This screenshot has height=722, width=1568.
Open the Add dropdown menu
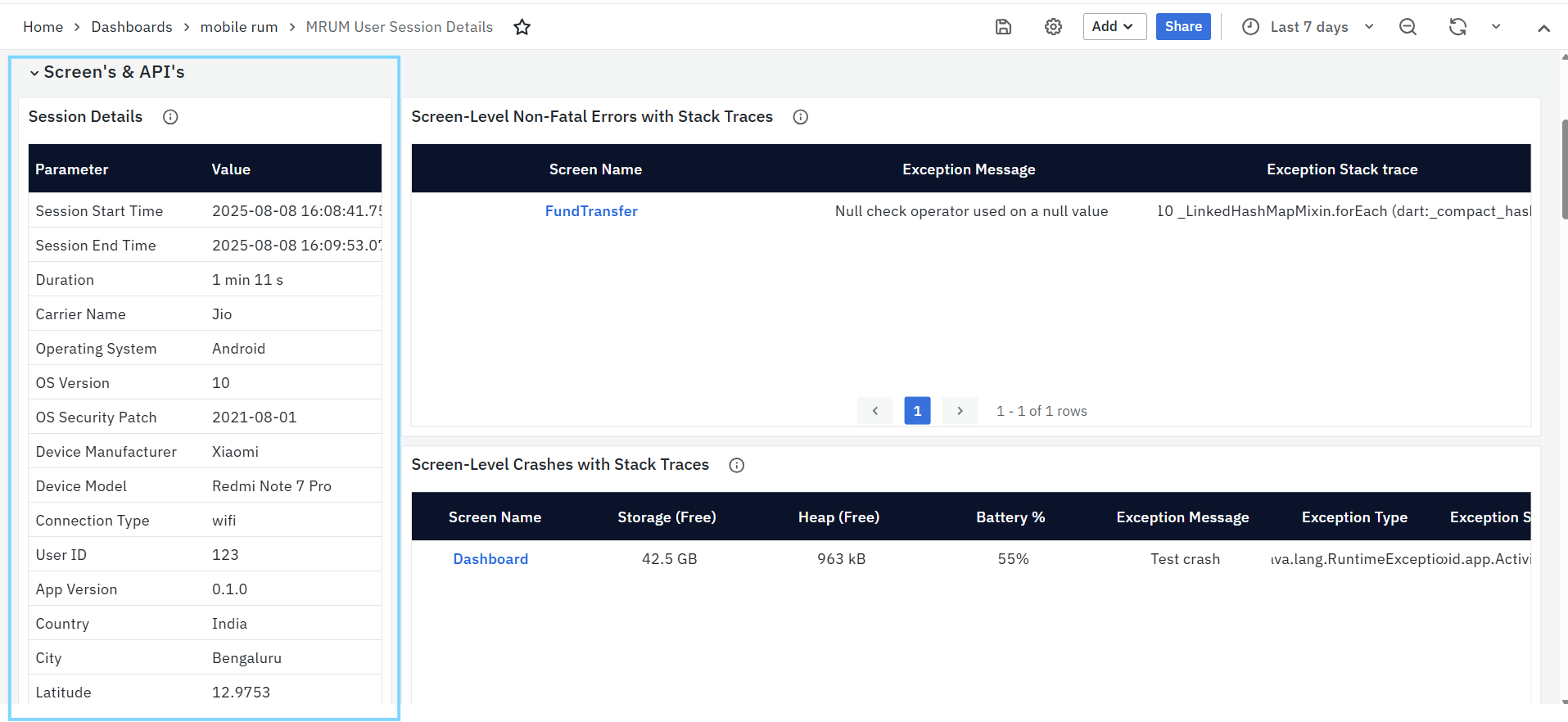pos(1114,26)
